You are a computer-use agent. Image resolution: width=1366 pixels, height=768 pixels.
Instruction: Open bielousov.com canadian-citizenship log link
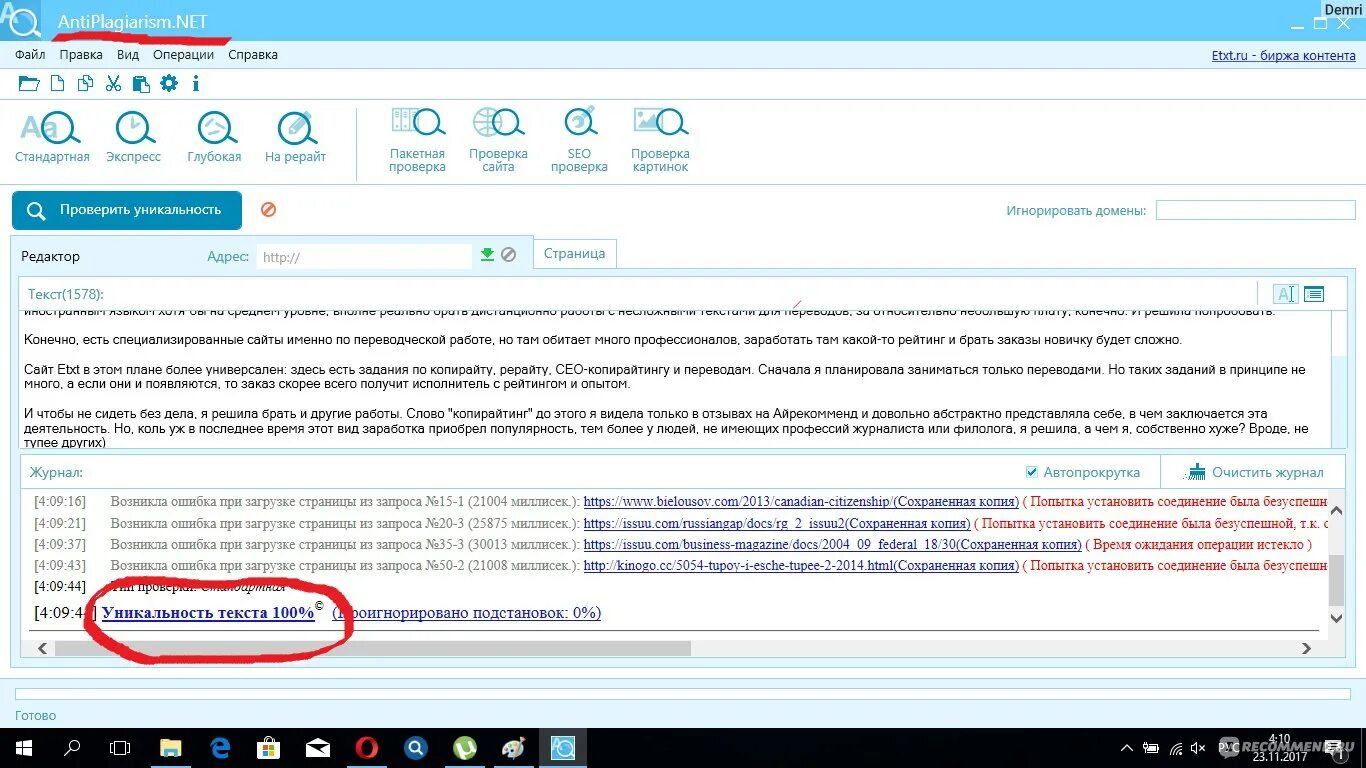click(801, 502)
